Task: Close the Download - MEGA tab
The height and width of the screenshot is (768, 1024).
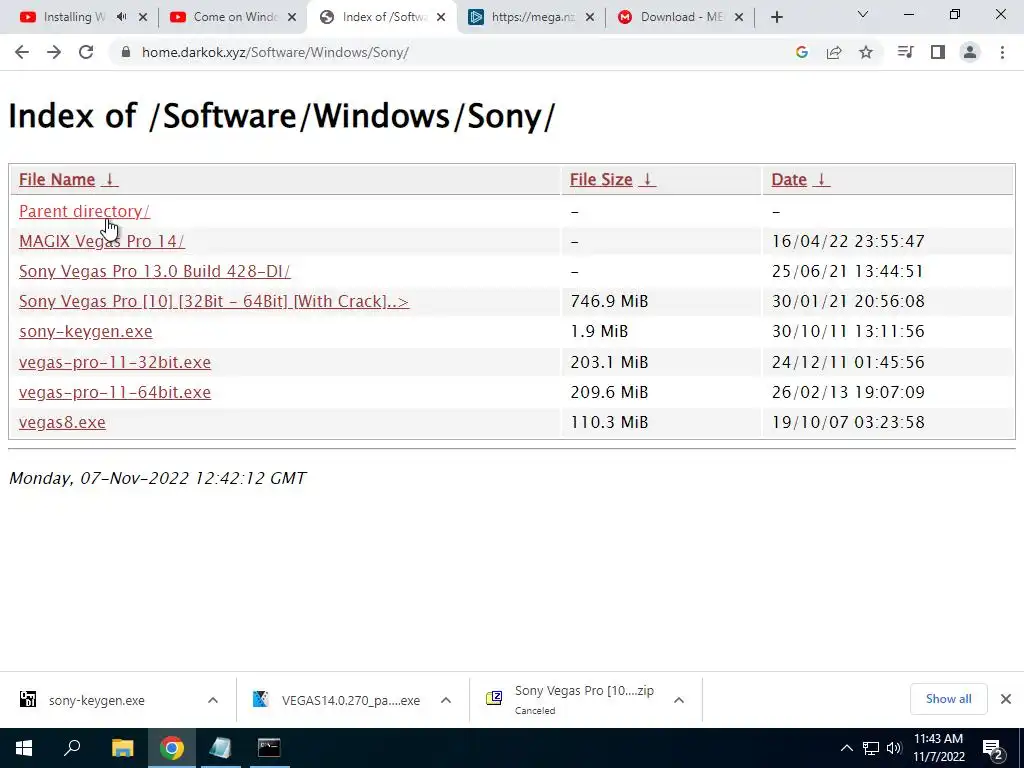Action: pos(739,18)
